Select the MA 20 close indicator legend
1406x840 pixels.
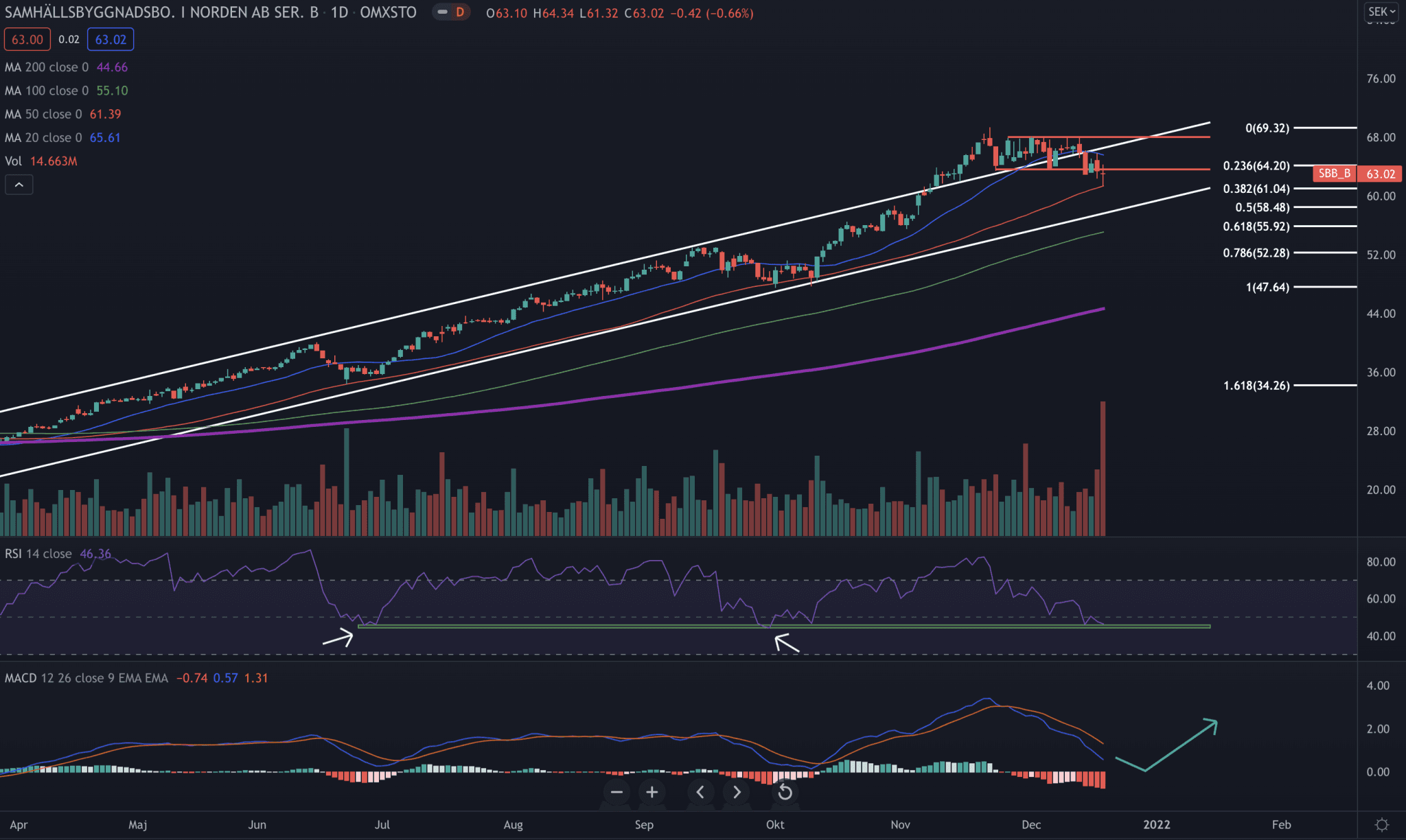[43, 138]
